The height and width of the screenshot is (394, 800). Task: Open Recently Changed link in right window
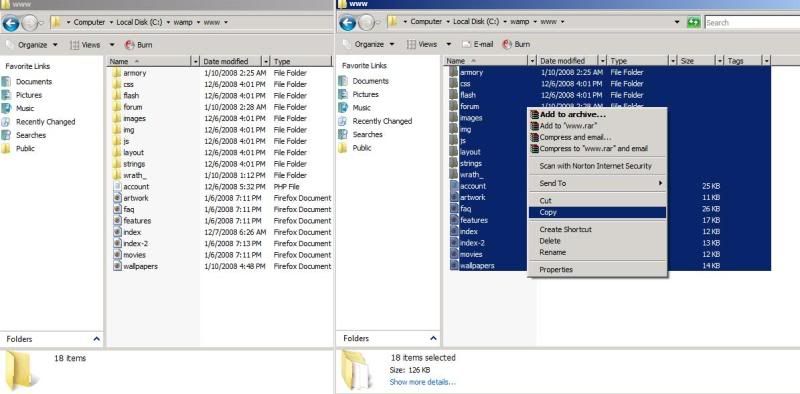coord(382,121)
